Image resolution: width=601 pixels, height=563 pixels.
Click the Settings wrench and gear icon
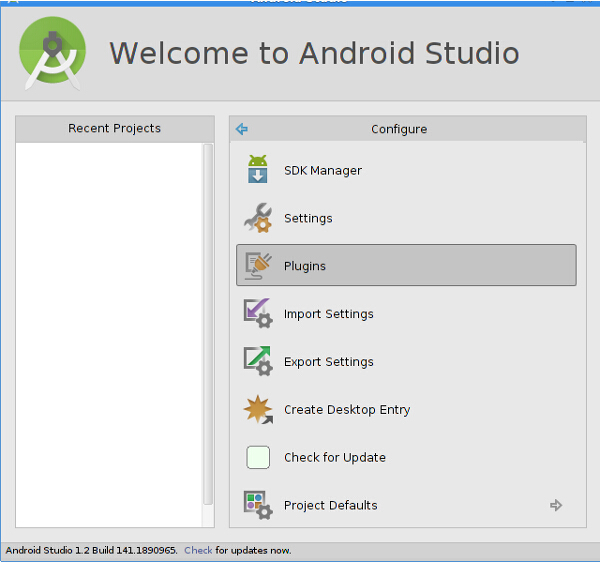[x=258, y=218]
